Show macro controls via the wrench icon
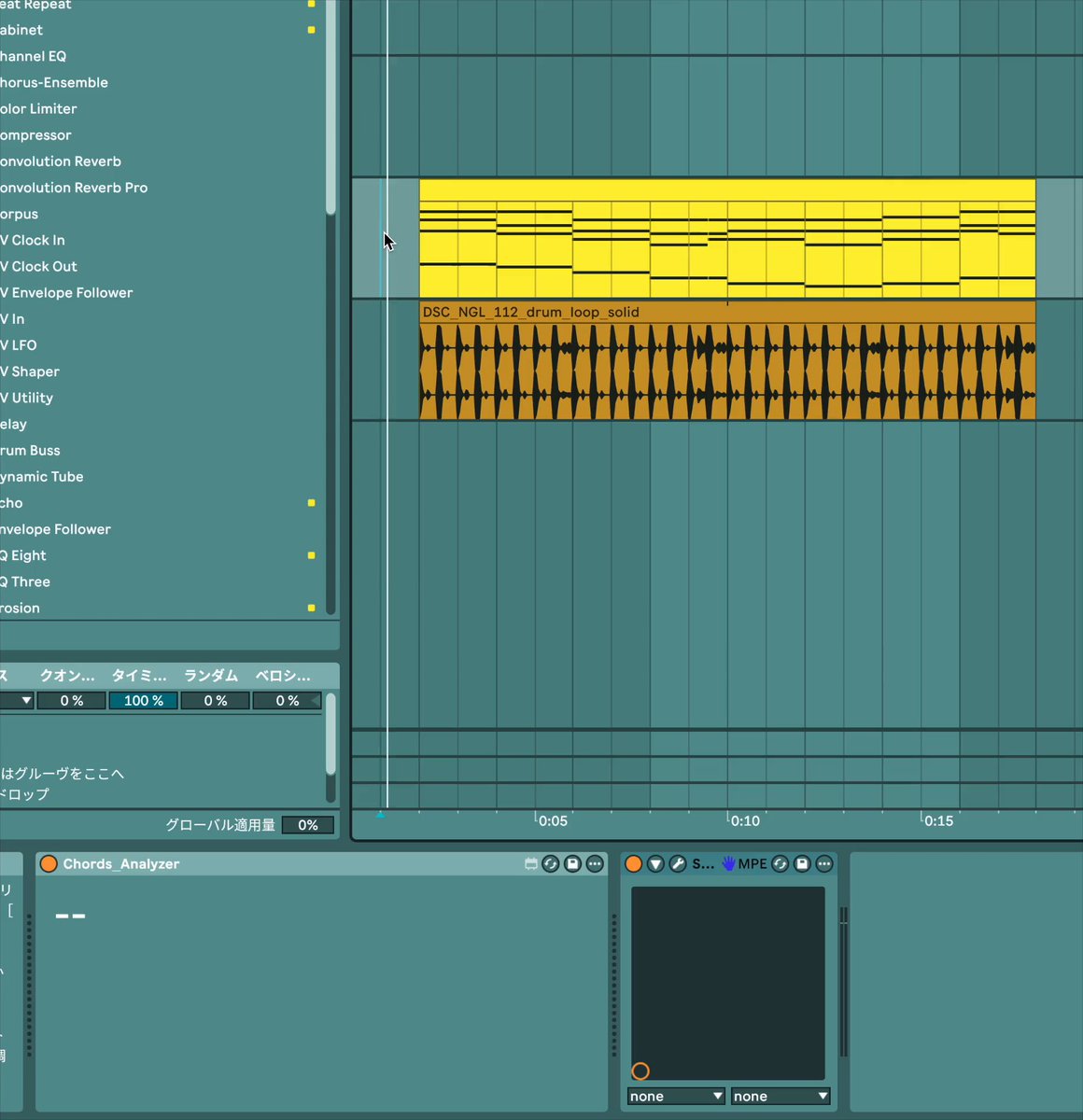Image resolution: width=1083 pixels, height=1120 pixels. 679,864
